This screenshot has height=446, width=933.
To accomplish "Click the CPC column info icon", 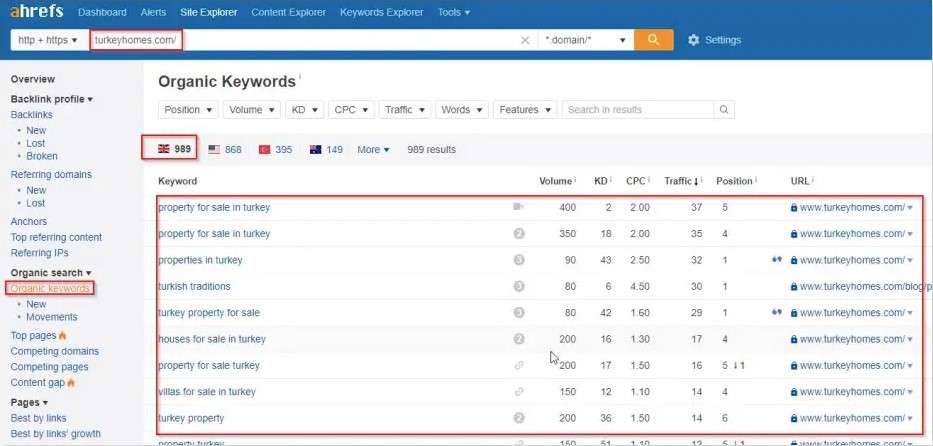I will click(649, 179).
